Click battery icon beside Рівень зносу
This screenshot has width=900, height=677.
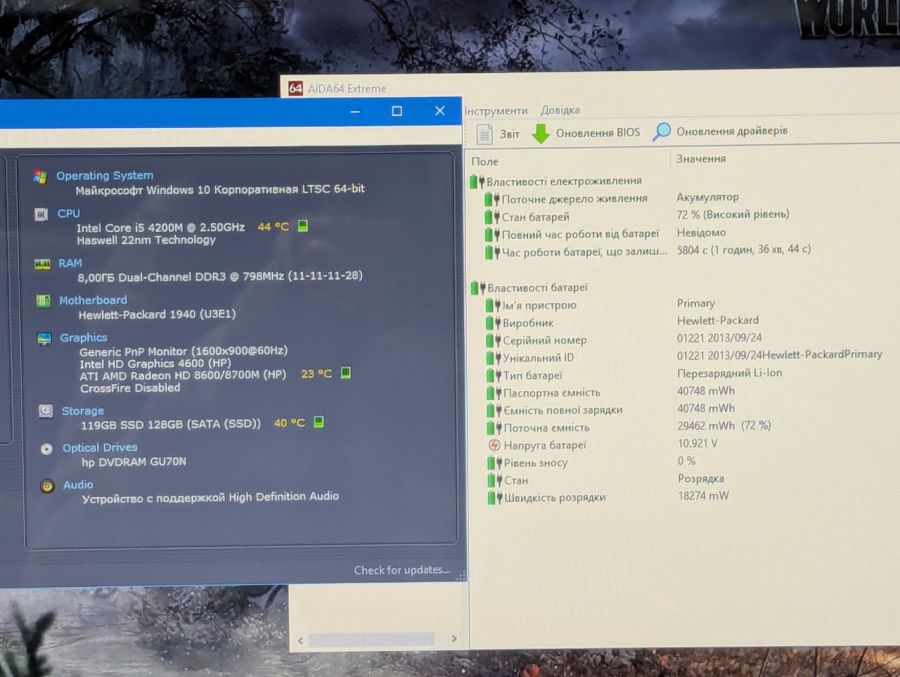coord(495,463)
